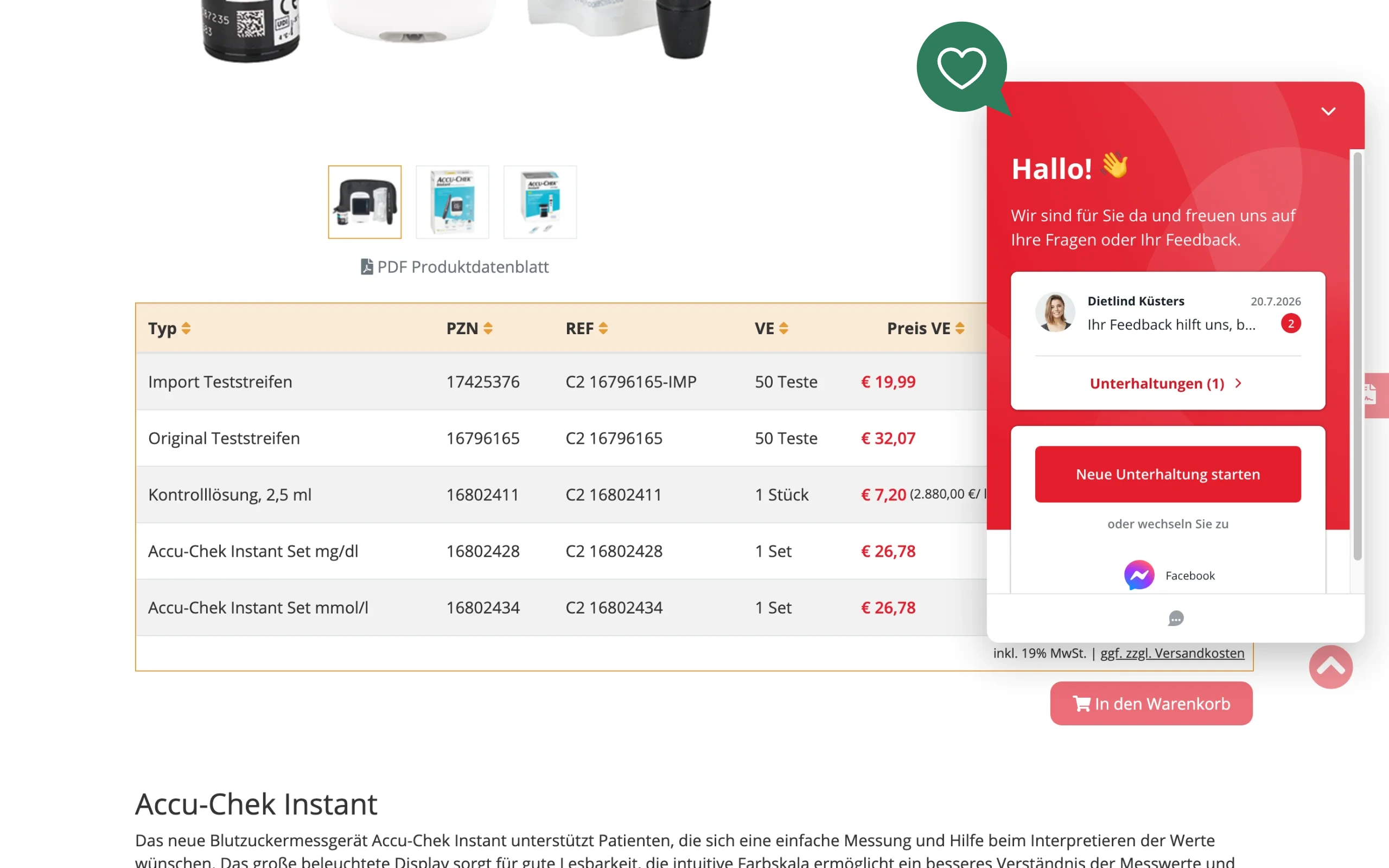Click Import Teststreifen row text
Viewport: 1389px width, 868px height.
tap(220, 382)
